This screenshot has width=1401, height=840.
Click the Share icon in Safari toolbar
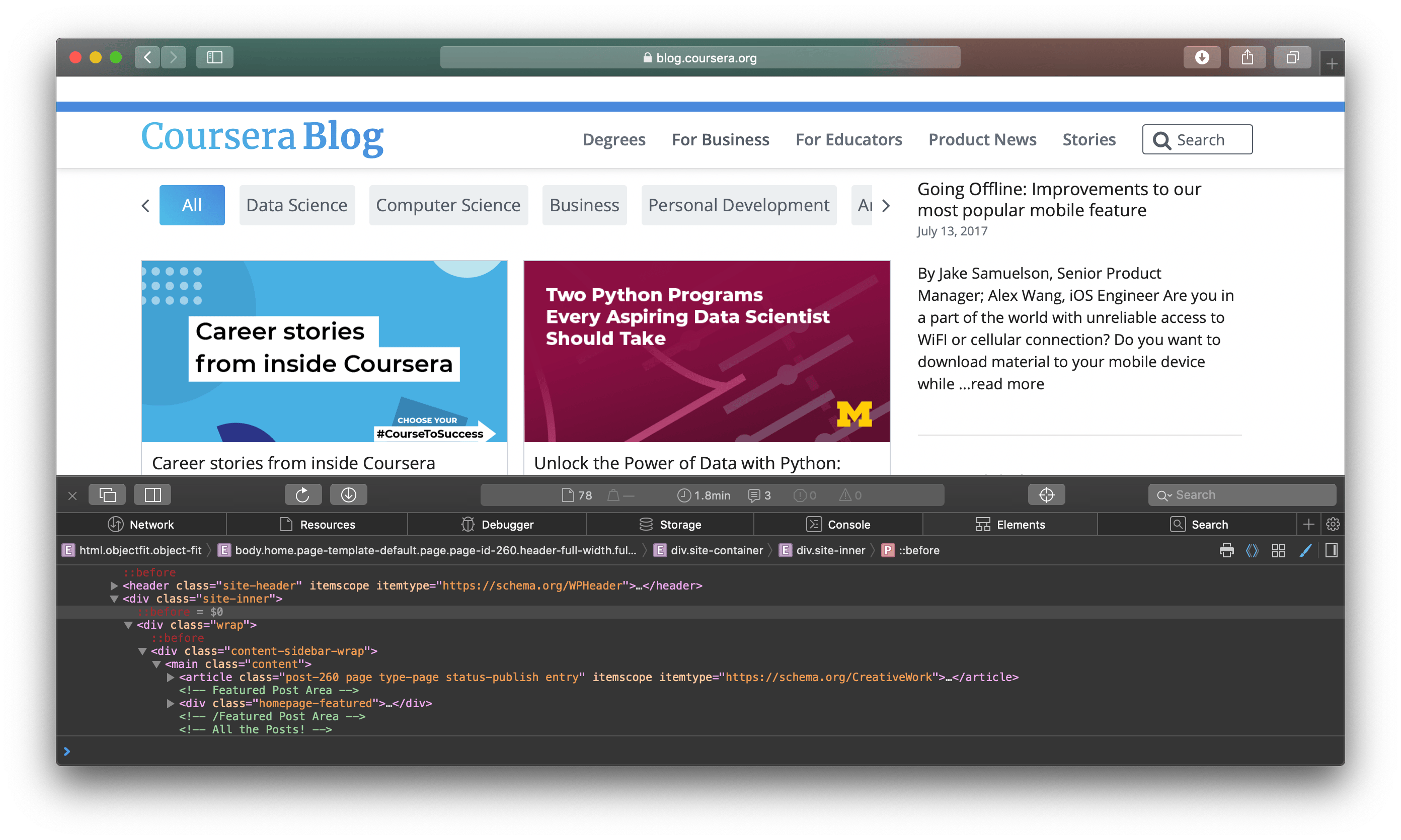tap(1247, 57)
